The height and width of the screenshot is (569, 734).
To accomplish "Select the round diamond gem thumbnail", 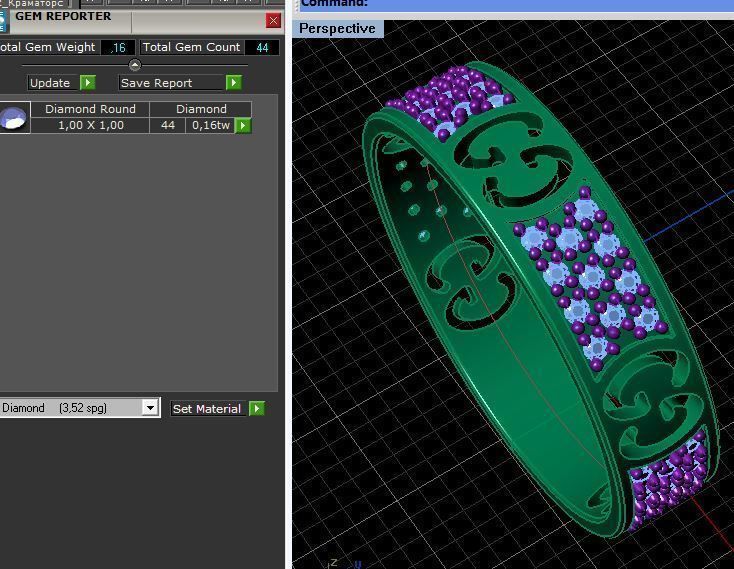I will [x=14, y=117].
